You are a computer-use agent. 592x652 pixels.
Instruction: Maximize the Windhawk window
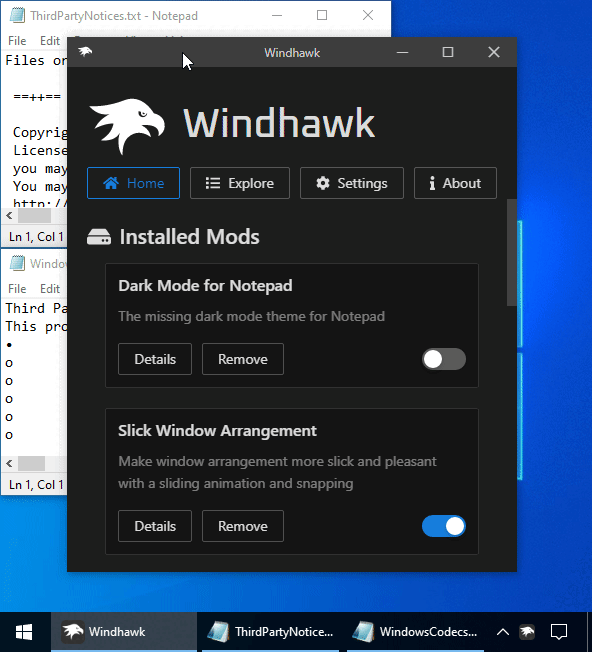click(448, 52)
